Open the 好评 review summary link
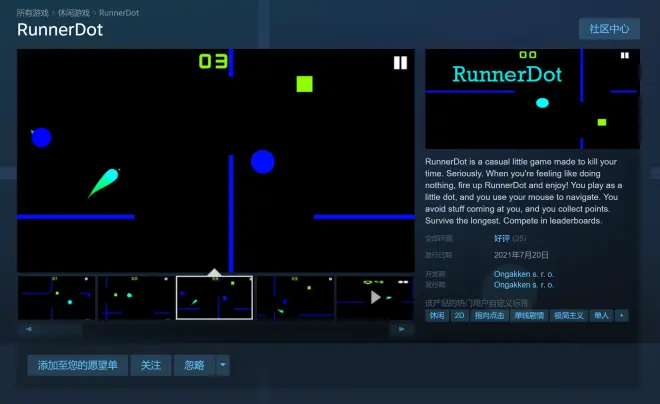Image resolution: width=660 pixels, height=404 pixels. (x=502, y=239)
